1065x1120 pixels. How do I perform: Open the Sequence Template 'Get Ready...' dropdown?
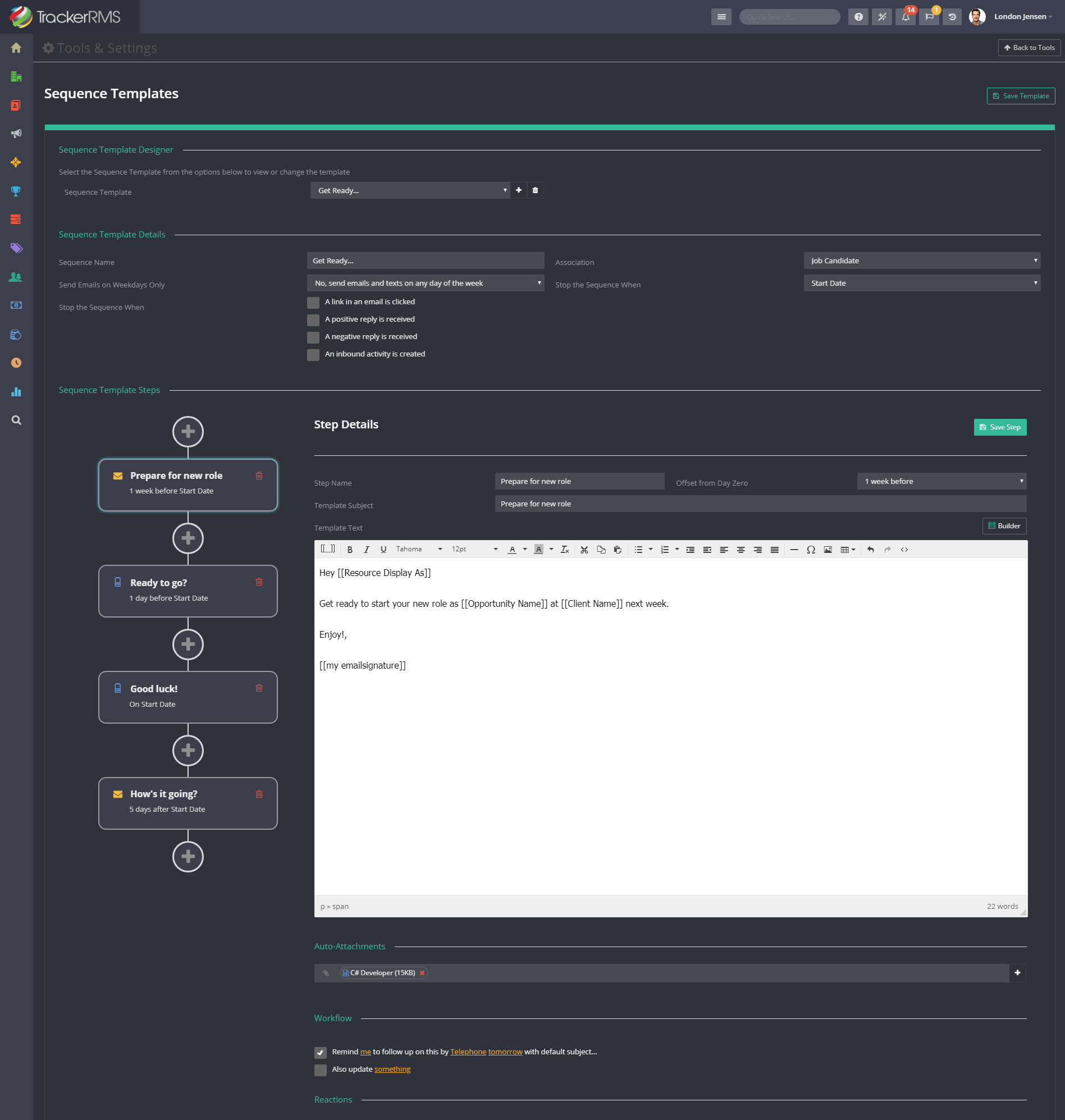410,190
